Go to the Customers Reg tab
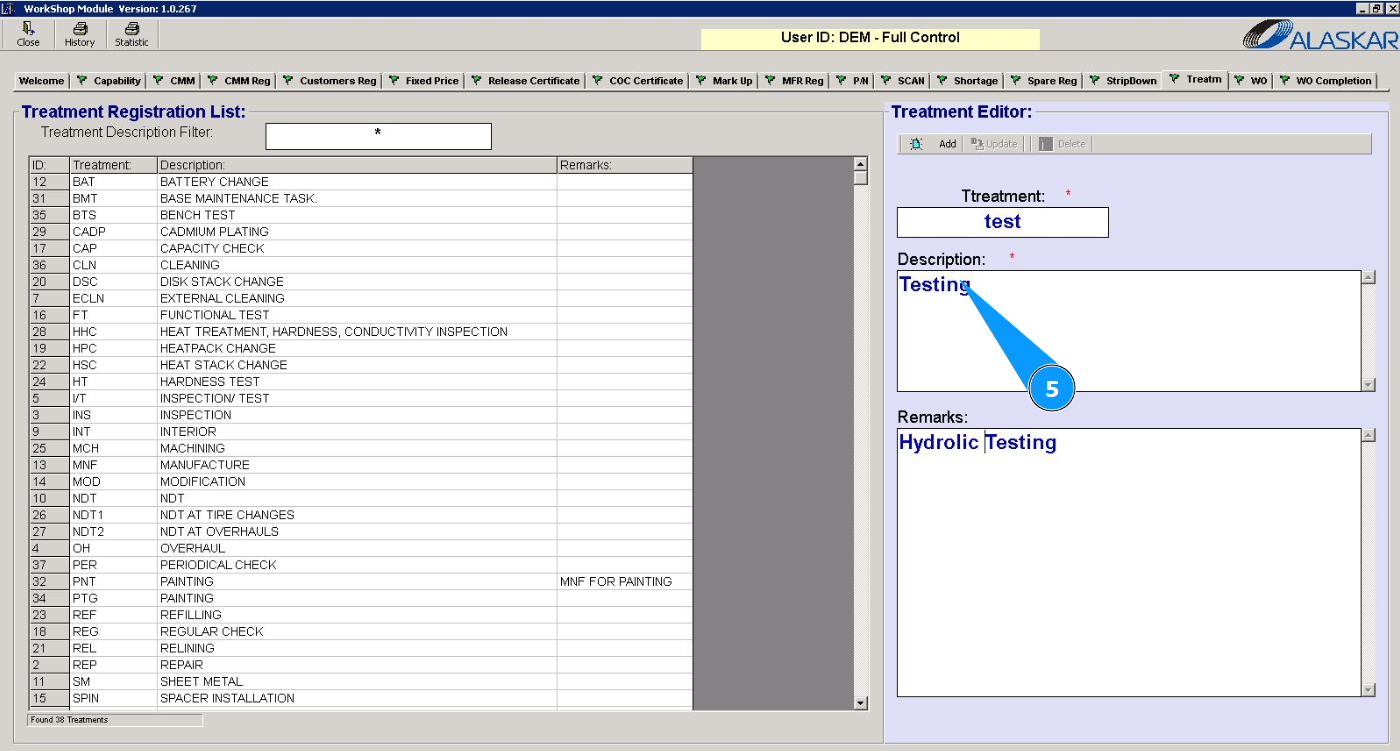 (x=330, y=81)
